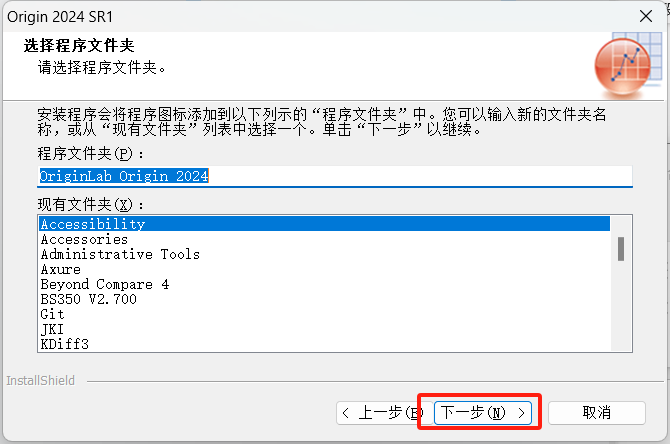Go back with the 上一步 button

[x=385, y=413]
